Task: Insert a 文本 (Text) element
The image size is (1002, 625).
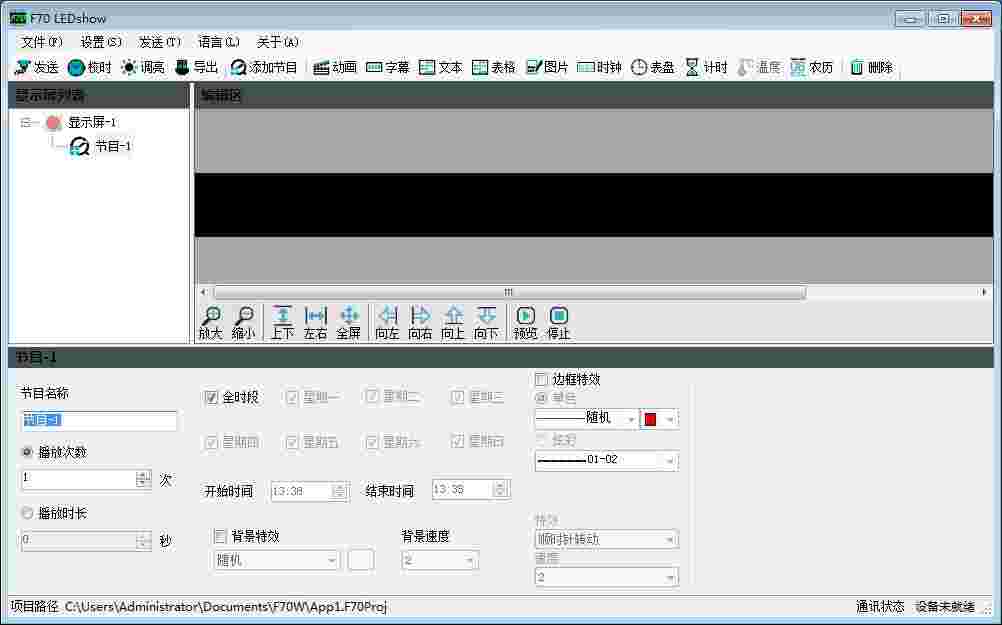Action: point(441,67)
